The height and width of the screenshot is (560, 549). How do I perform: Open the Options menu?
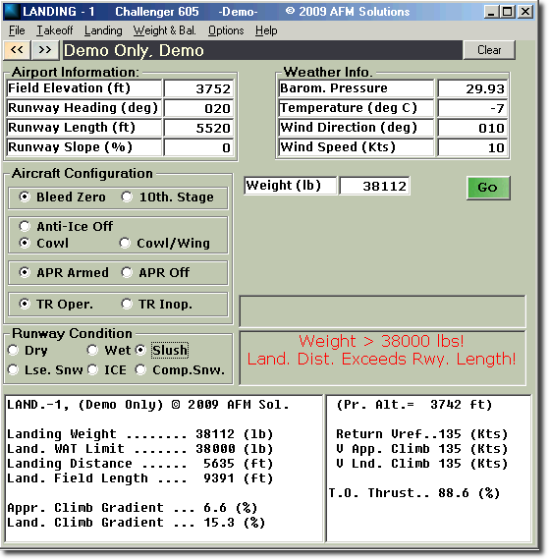pyautogui.click(x=226, y=31)
